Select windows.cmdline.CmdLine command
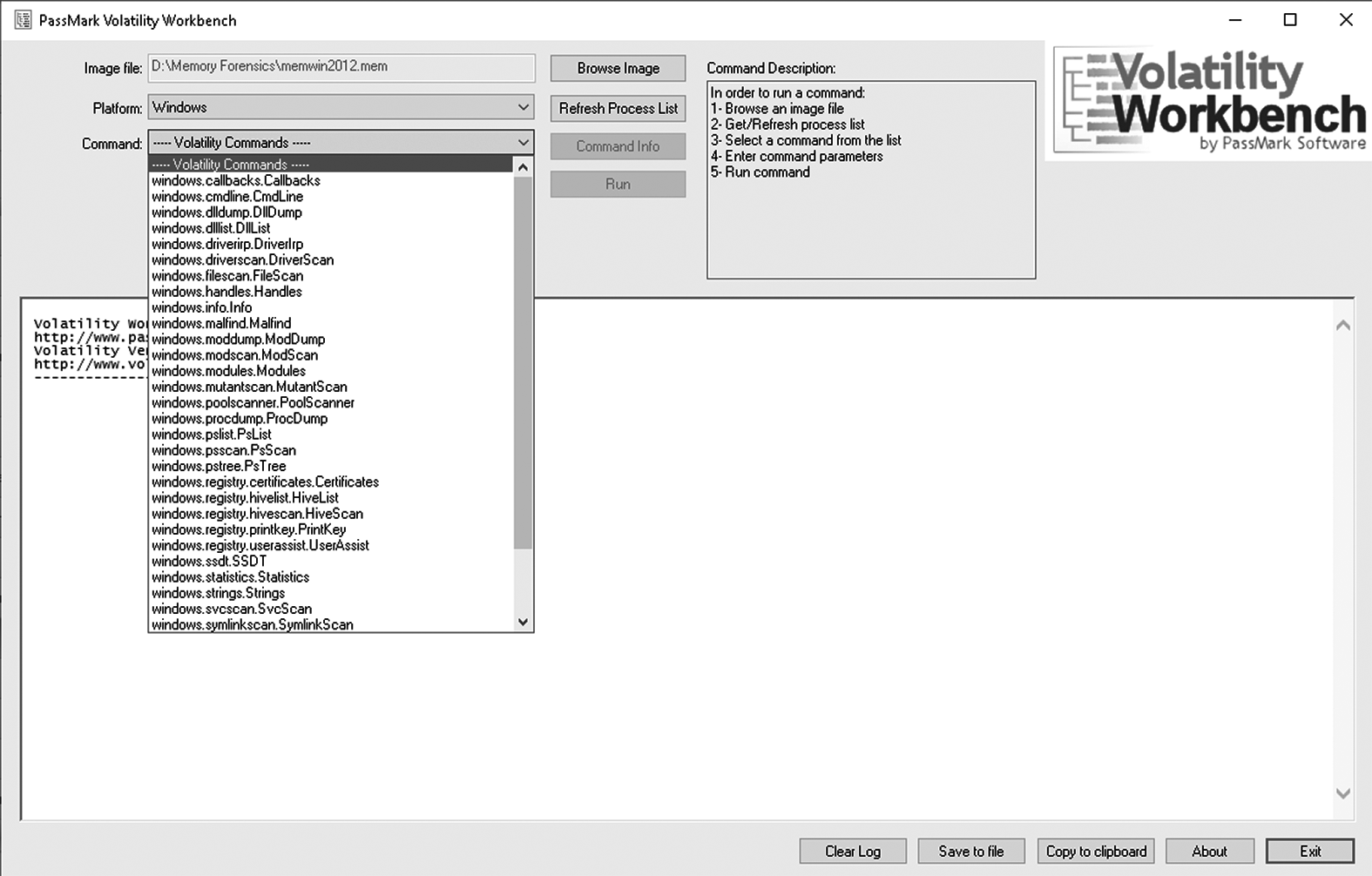The height and width of the screenshot is (876, 1372). pos(331,196)
